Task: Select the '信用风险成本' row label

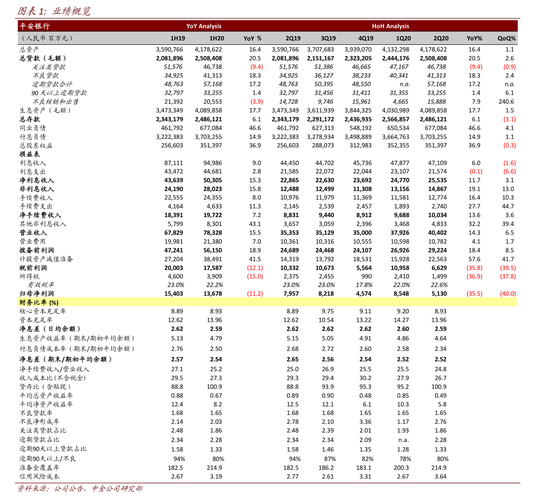Action: 39,476
